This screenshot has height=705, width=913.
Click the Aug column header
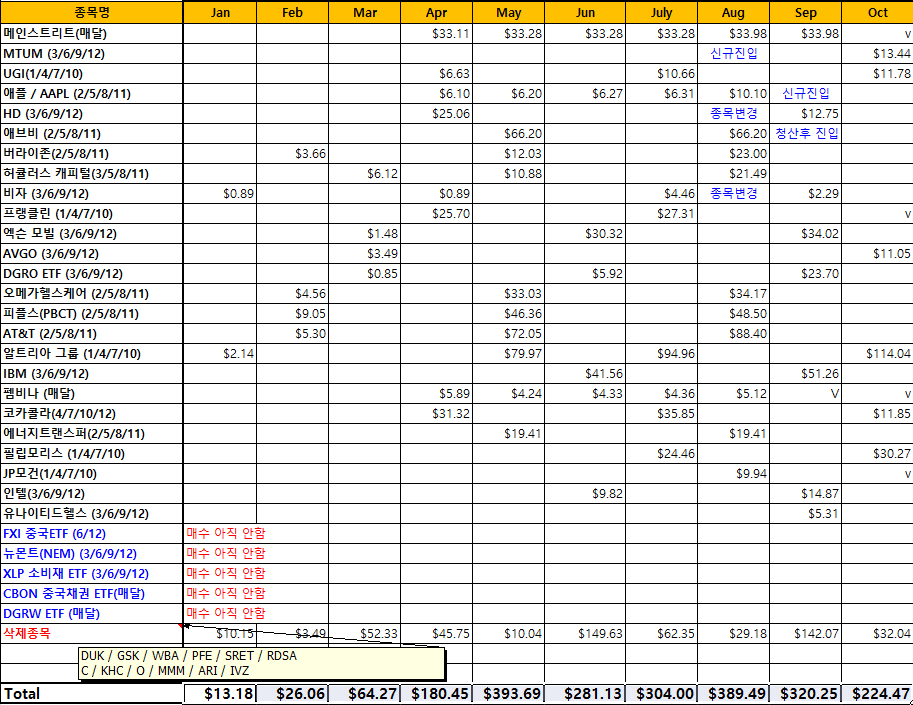[733, 12]
